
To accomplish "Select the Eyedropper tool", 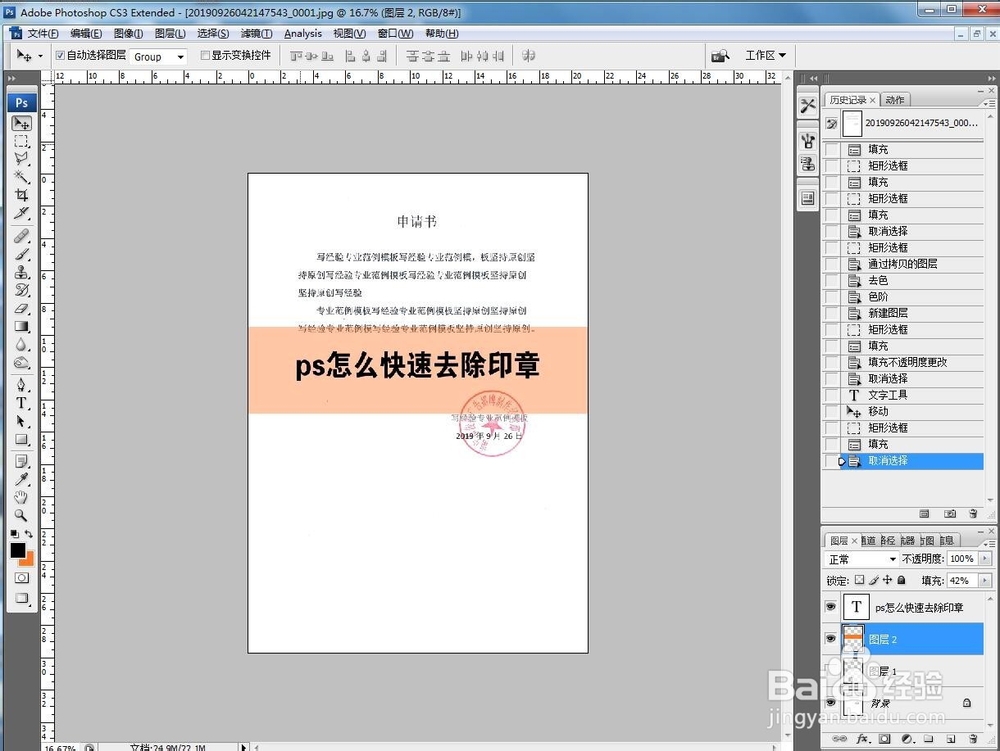I will (22, 478).
